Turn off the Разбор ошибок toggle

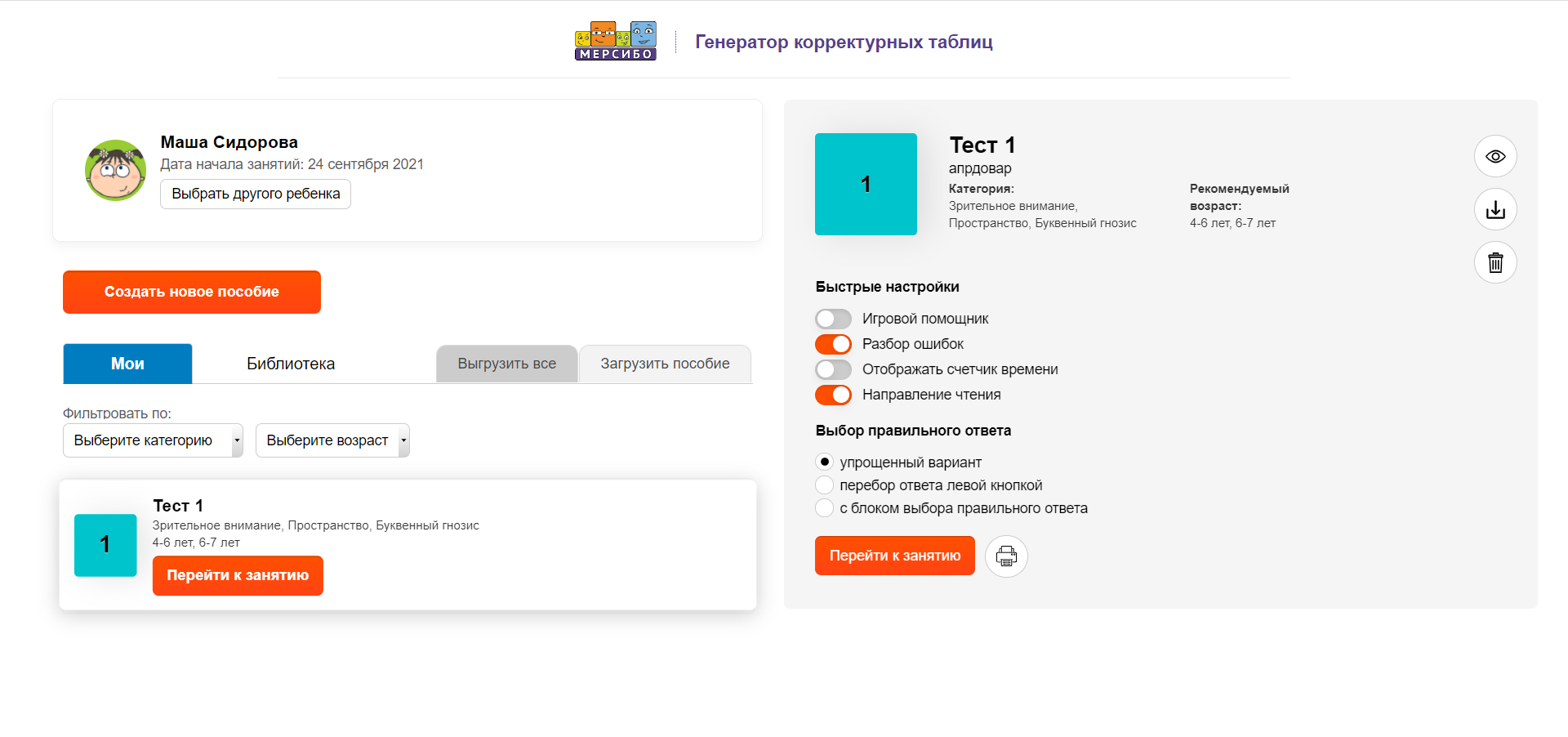point(833,344)
